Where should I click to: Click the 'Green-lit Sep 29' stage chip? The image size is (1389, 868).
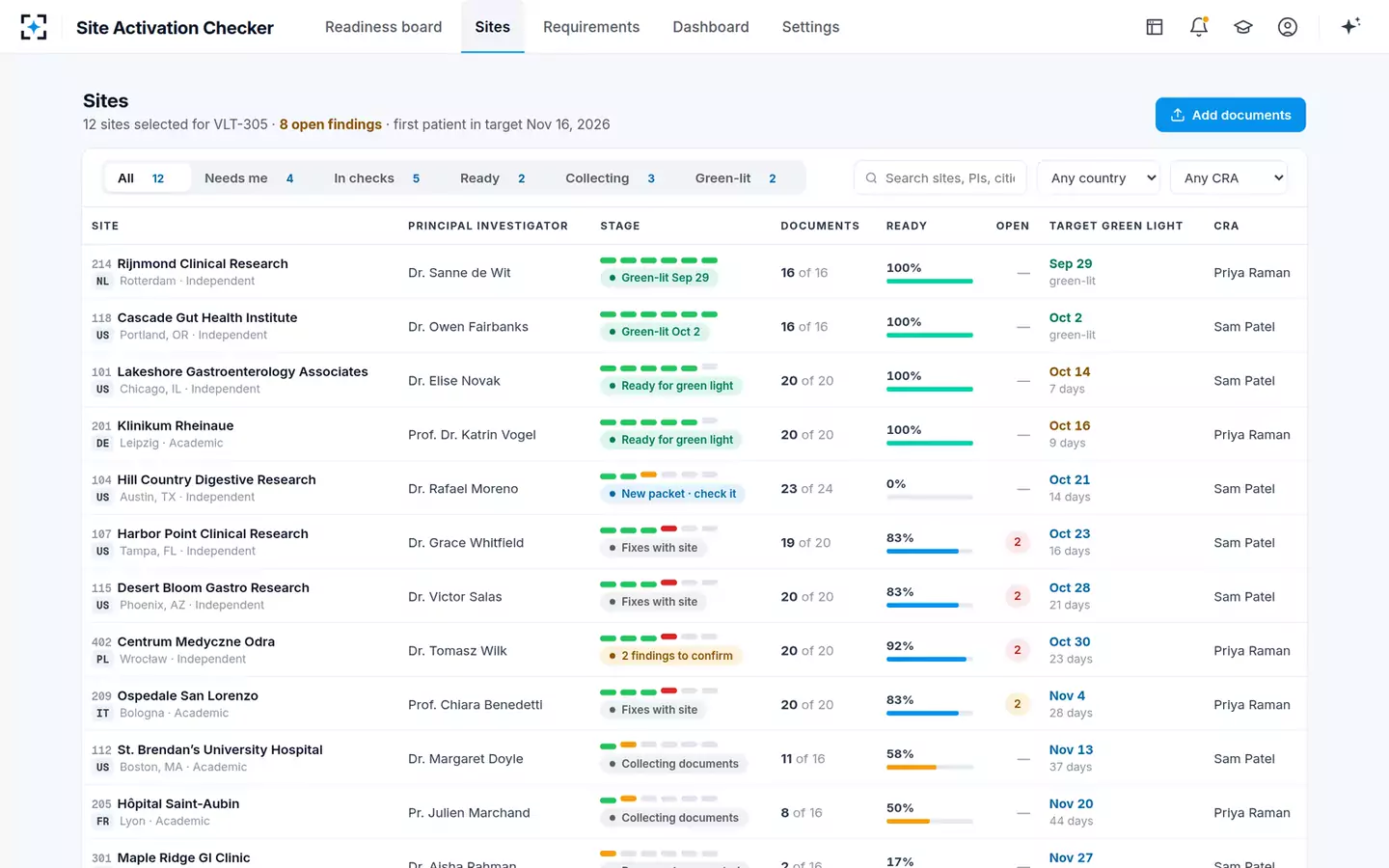pos(659,278)
